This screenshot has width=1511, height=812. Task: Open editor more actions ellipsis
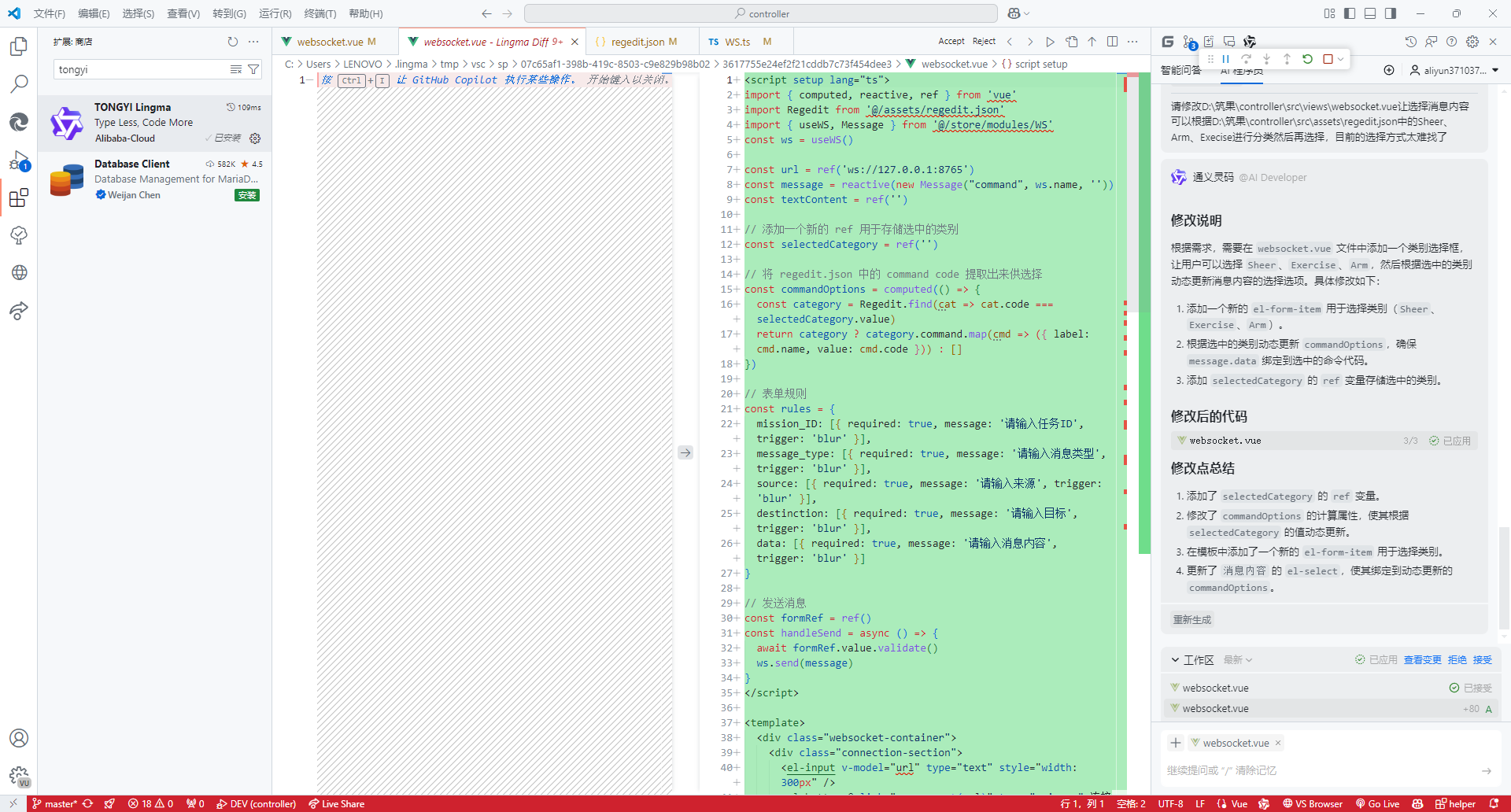click(1132, 42)
